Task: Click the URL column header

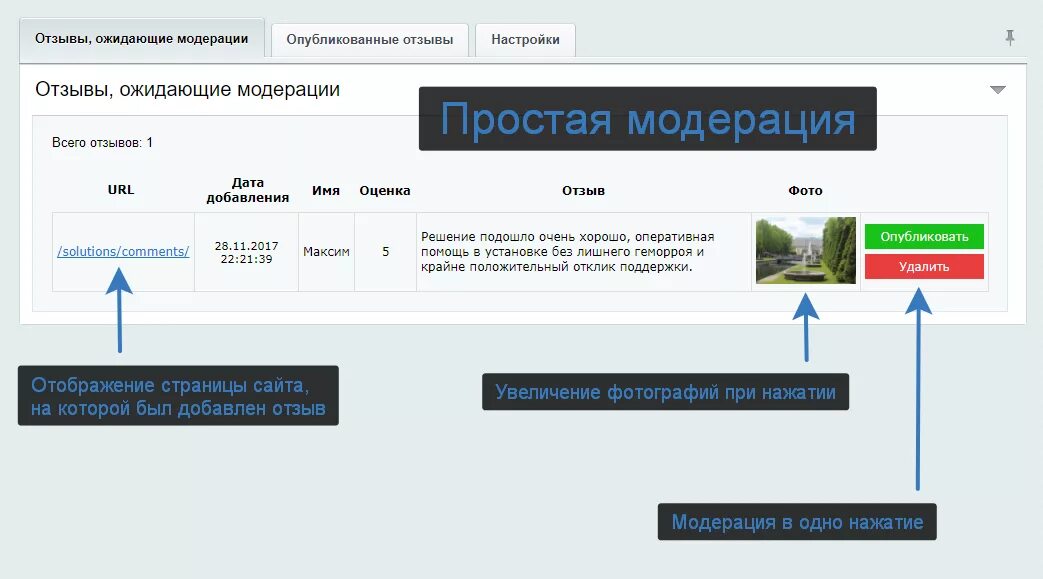Action: (x=121, y=189)
